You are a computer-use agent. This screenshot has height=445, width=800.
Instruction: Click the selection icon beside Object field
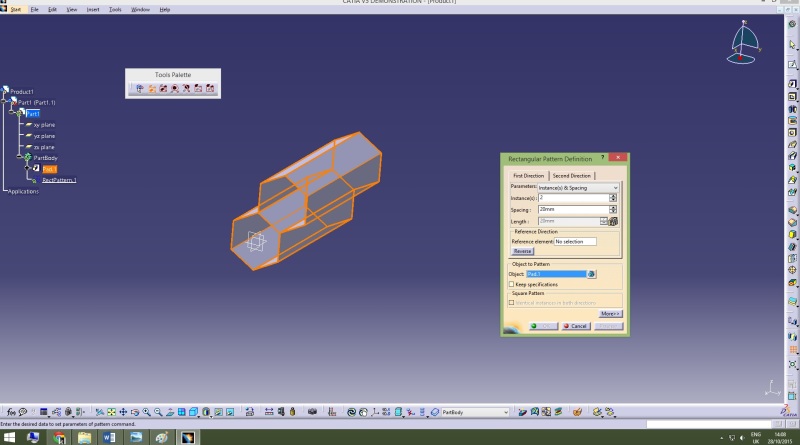tap(591, 274)
